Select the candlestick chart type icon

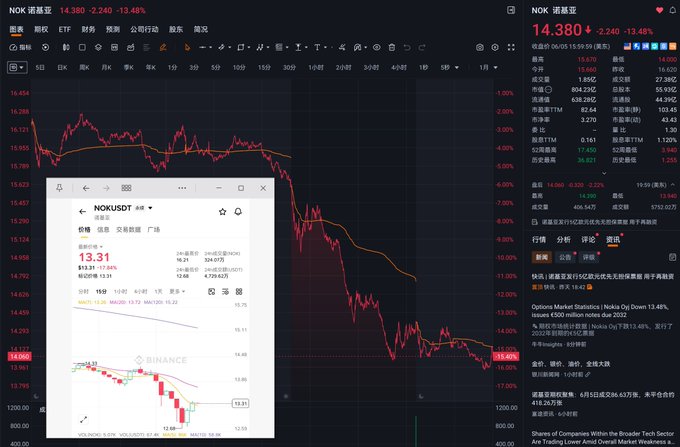[x=66, y=47]
